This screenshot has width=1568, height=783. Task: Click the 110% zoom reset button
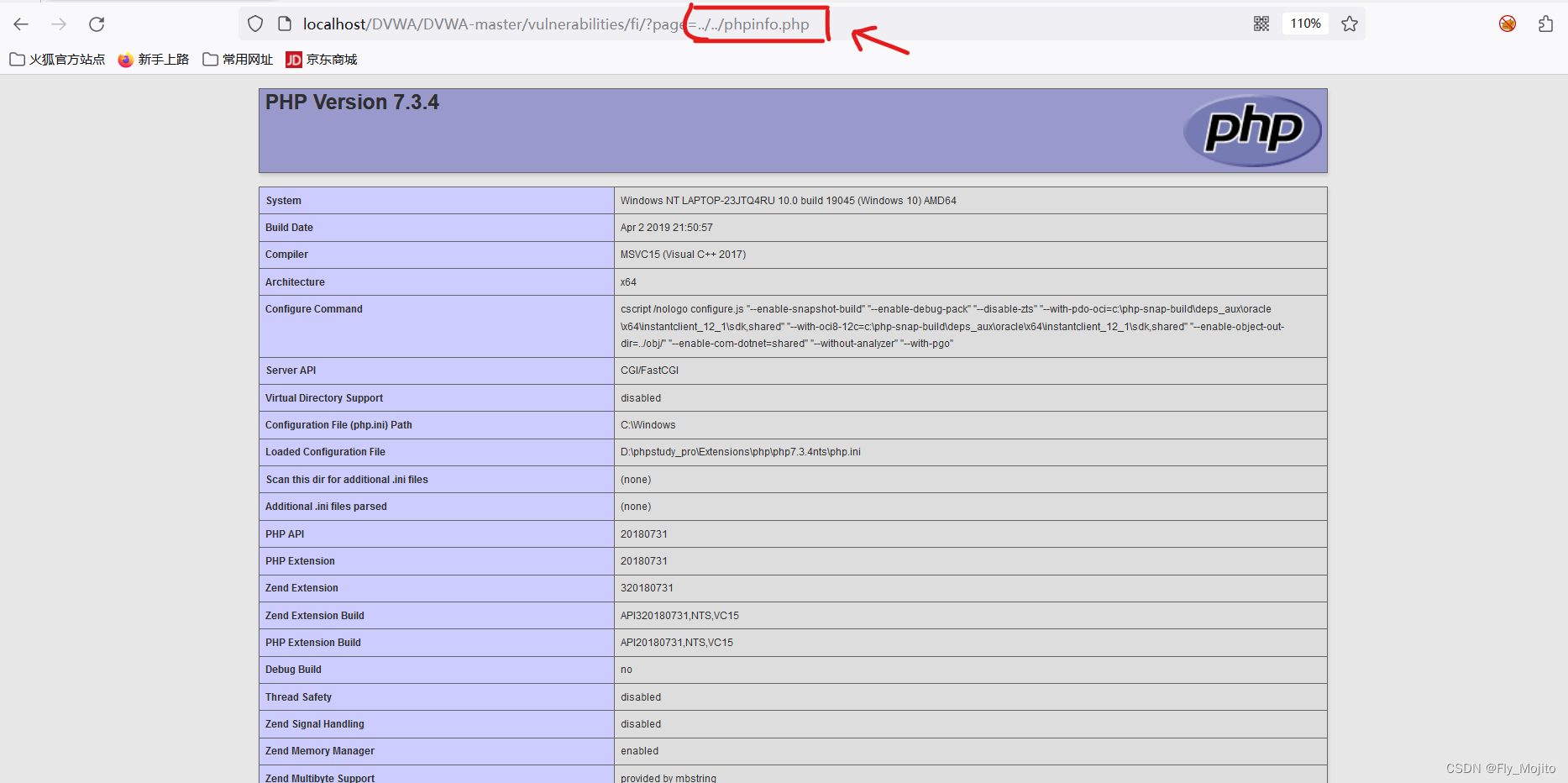pyautogui.click(x=1305, y=23)
